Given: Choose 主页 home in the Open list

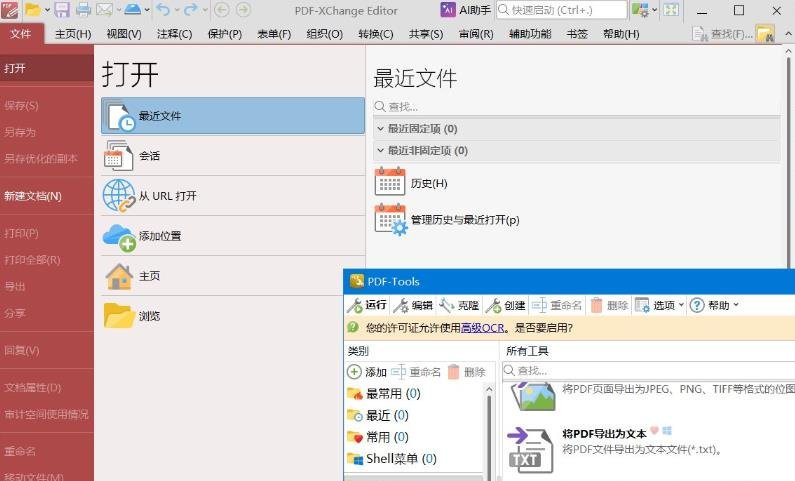Looking at the screenshot, I should (x=222, y=276).
